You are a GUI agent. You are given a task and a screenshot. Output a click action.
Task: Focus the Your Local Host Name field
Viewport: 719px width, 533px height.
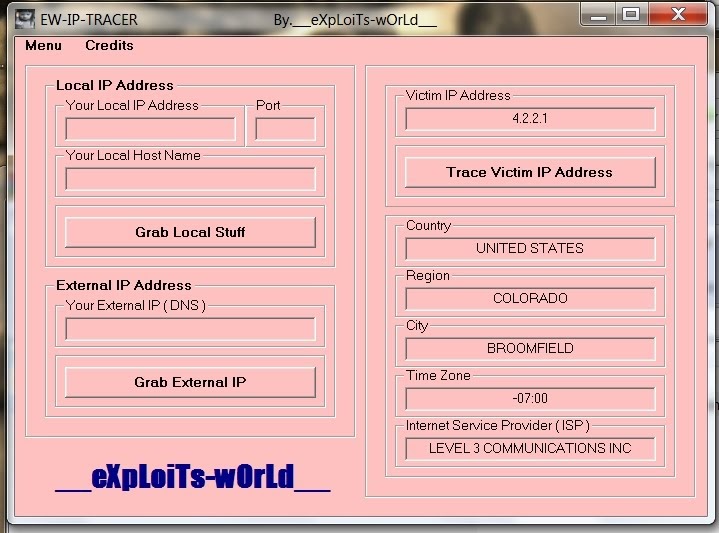(190, 179)
